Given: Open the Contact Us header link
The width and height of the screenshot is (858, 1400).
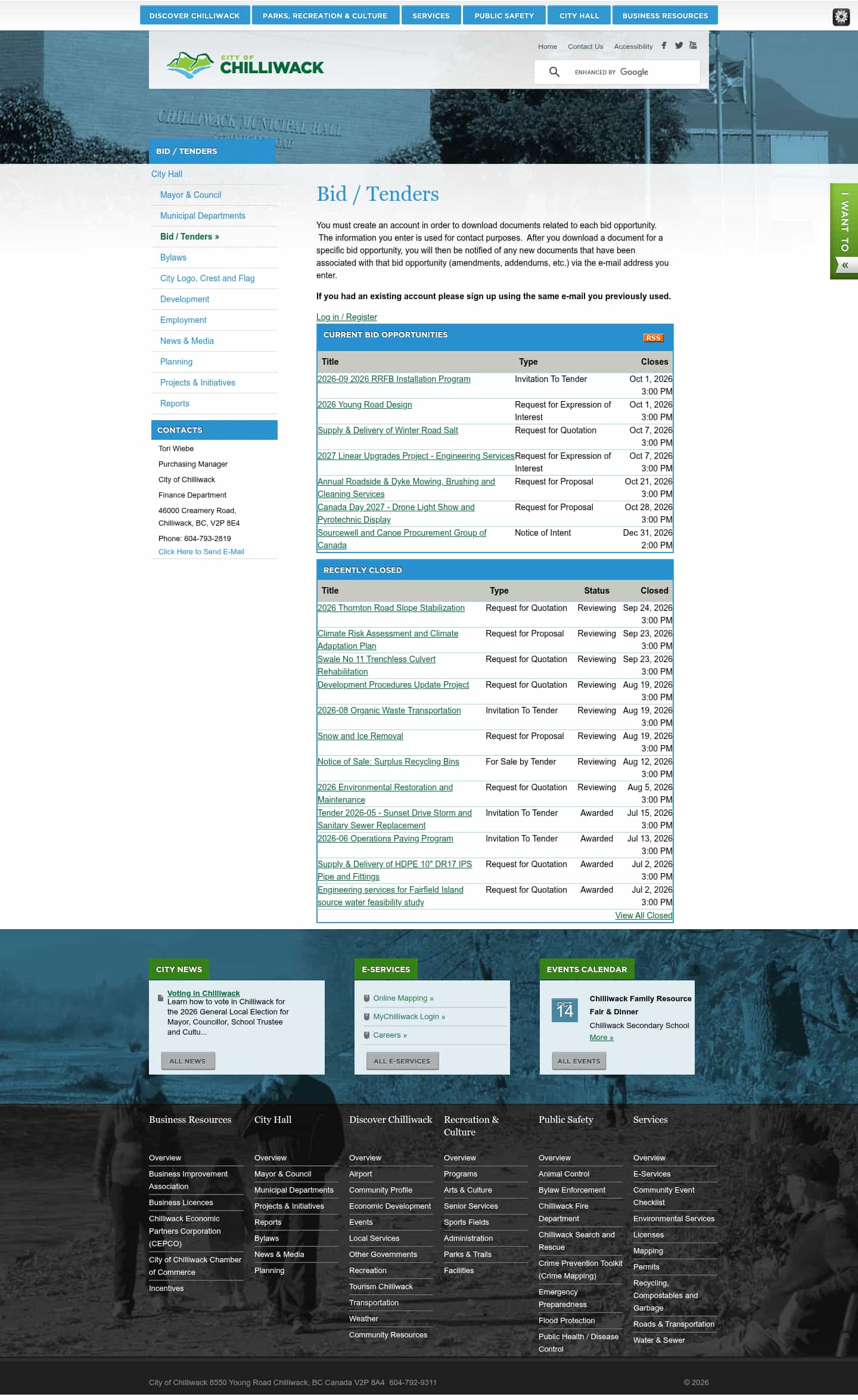Looking at the screenshot, I should pyautogui.click(x=585, y=46).
